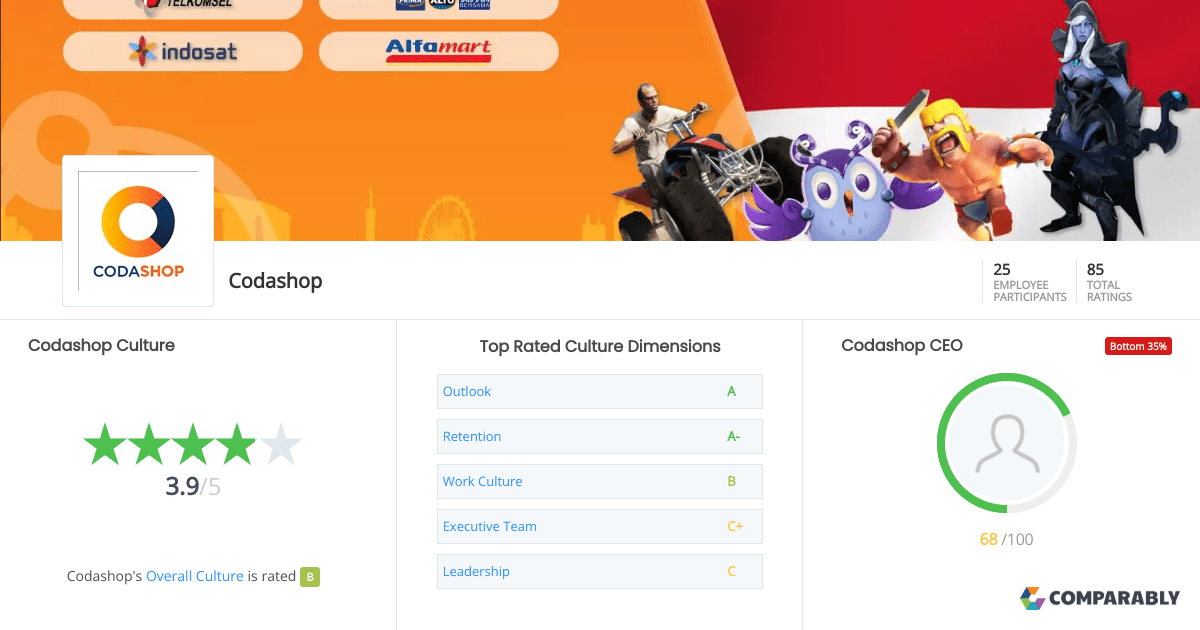Viewport: 1200px width, 630px height.
Task: Click the fifth gray rating star
Action: (281, 444)
